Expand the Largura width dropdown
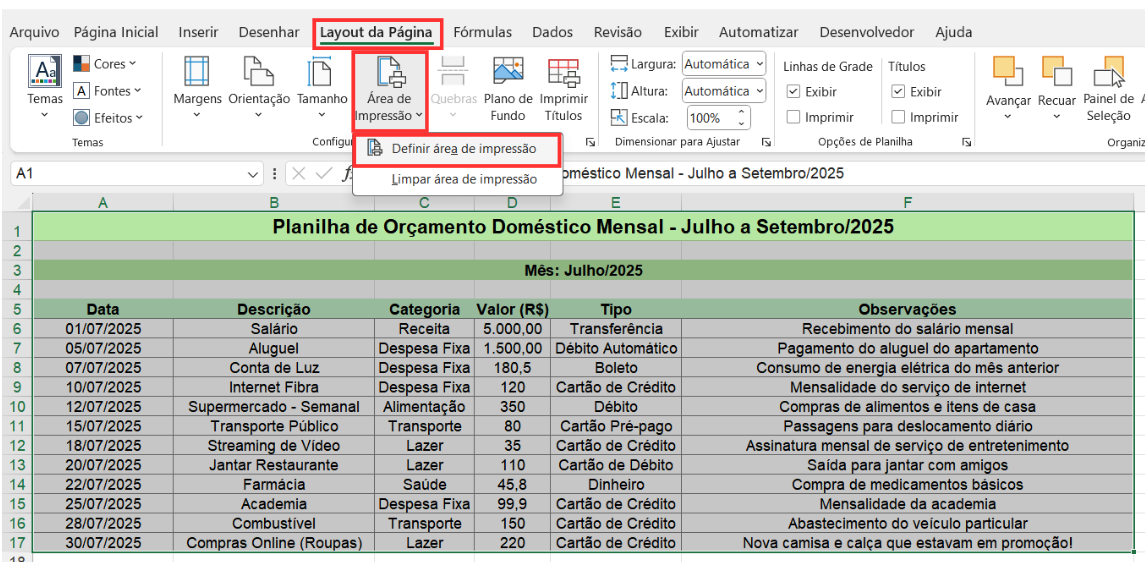1145x562 pixels. (724, 64)
